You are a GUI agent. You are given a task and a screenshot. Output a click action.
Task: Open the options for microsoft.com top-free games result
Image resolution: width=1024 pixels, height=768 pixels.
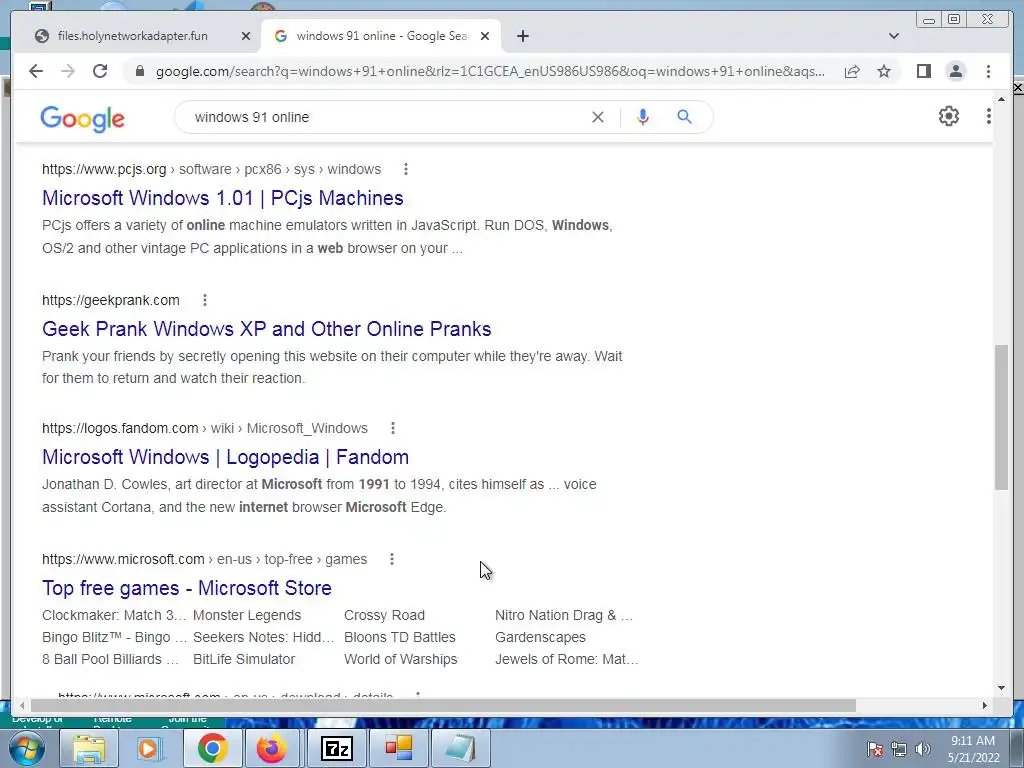pyautogui.click(x=392, y=559)
